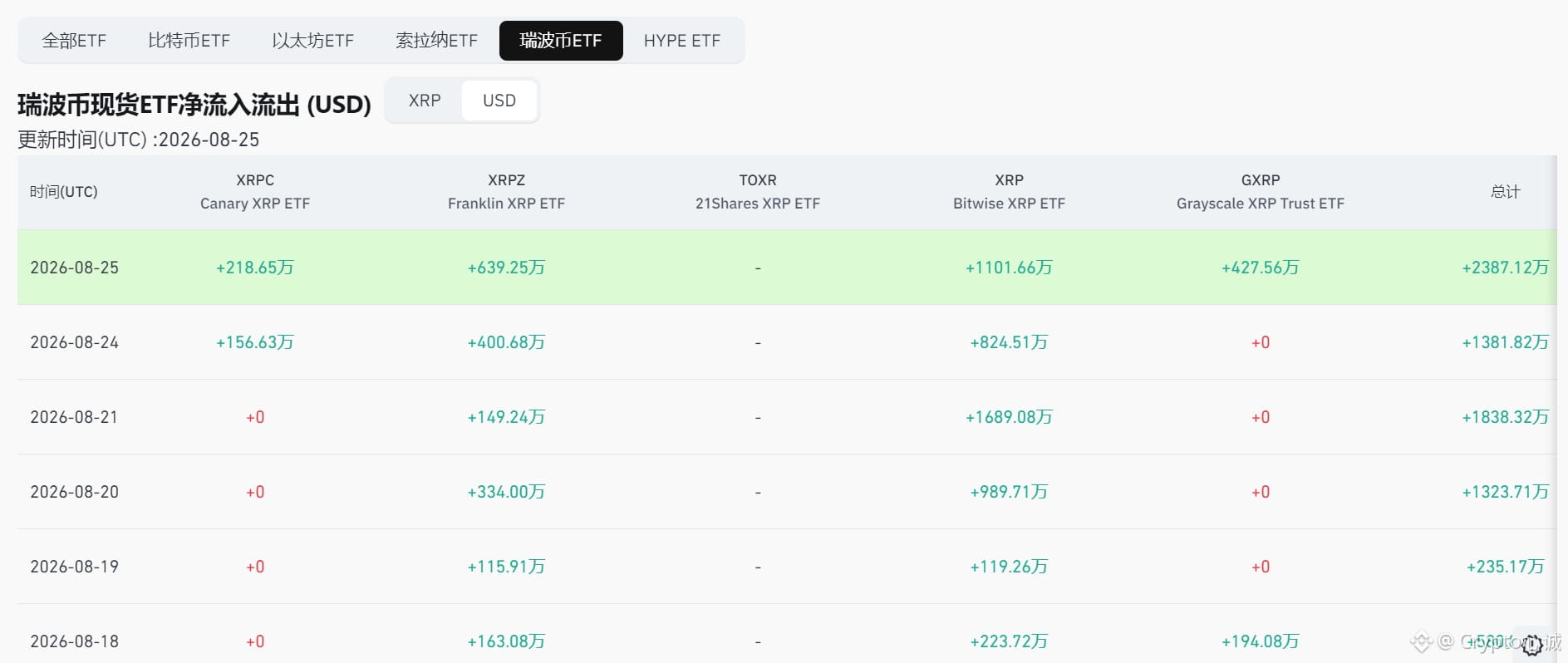Open the 全部ETF tab
This screenshot has height=663, width=1568.
click(x=75, y=41)
